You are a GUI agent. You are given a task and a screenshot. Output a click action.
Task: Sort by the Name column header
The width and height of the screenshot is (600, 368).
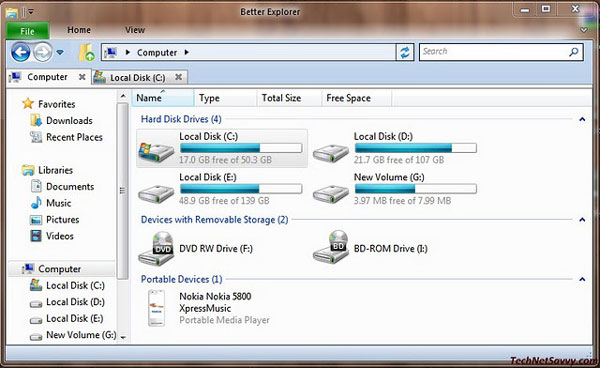pos(163,98)
